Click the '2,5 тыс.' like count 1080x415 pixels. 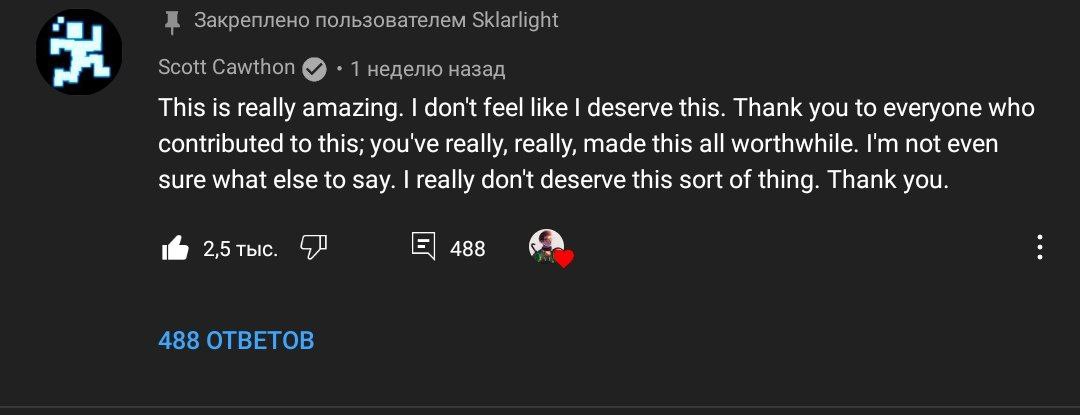tap(240, 249)
